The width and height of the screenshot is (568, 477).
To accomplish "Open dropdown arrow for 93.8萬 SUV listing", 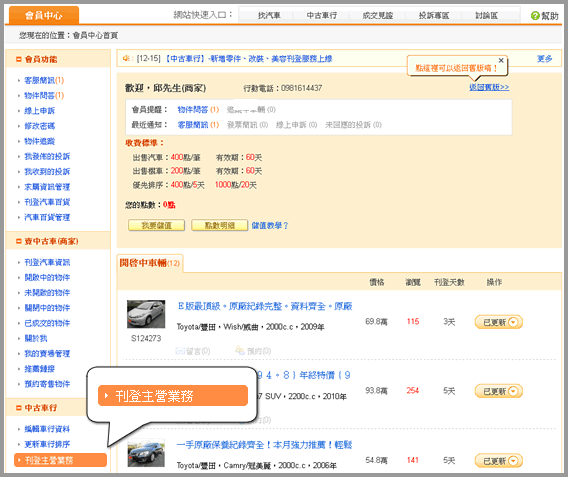I will (x=513, y=391).
